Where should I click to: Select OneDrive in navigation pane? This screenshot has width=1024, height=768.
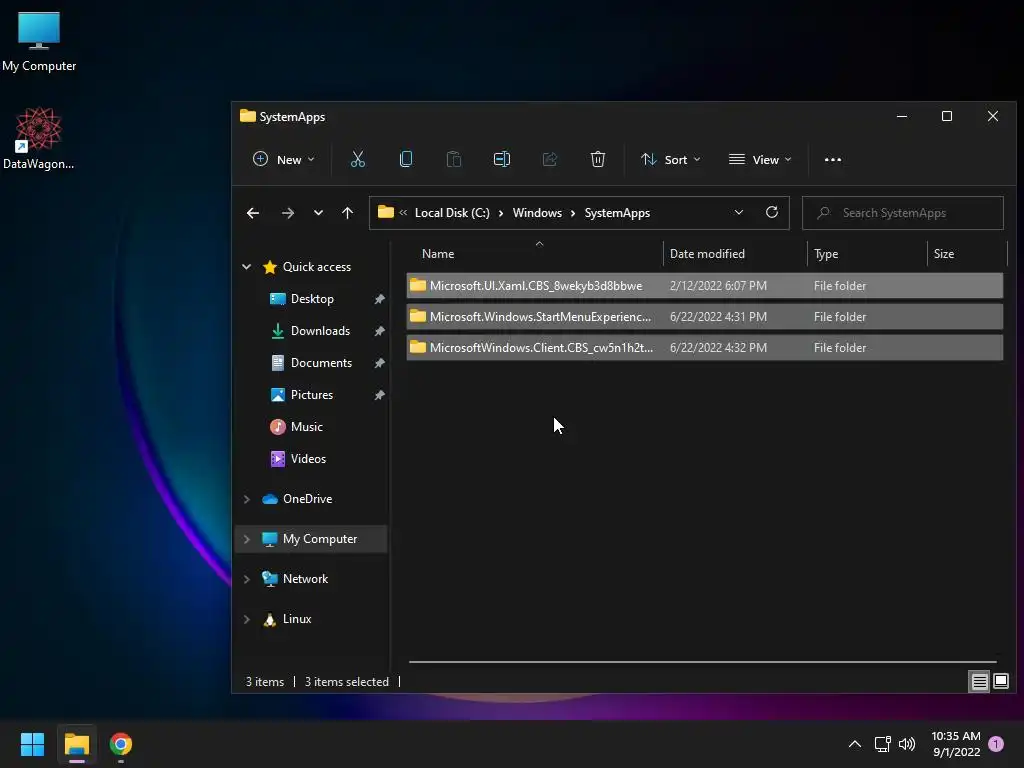307,499
